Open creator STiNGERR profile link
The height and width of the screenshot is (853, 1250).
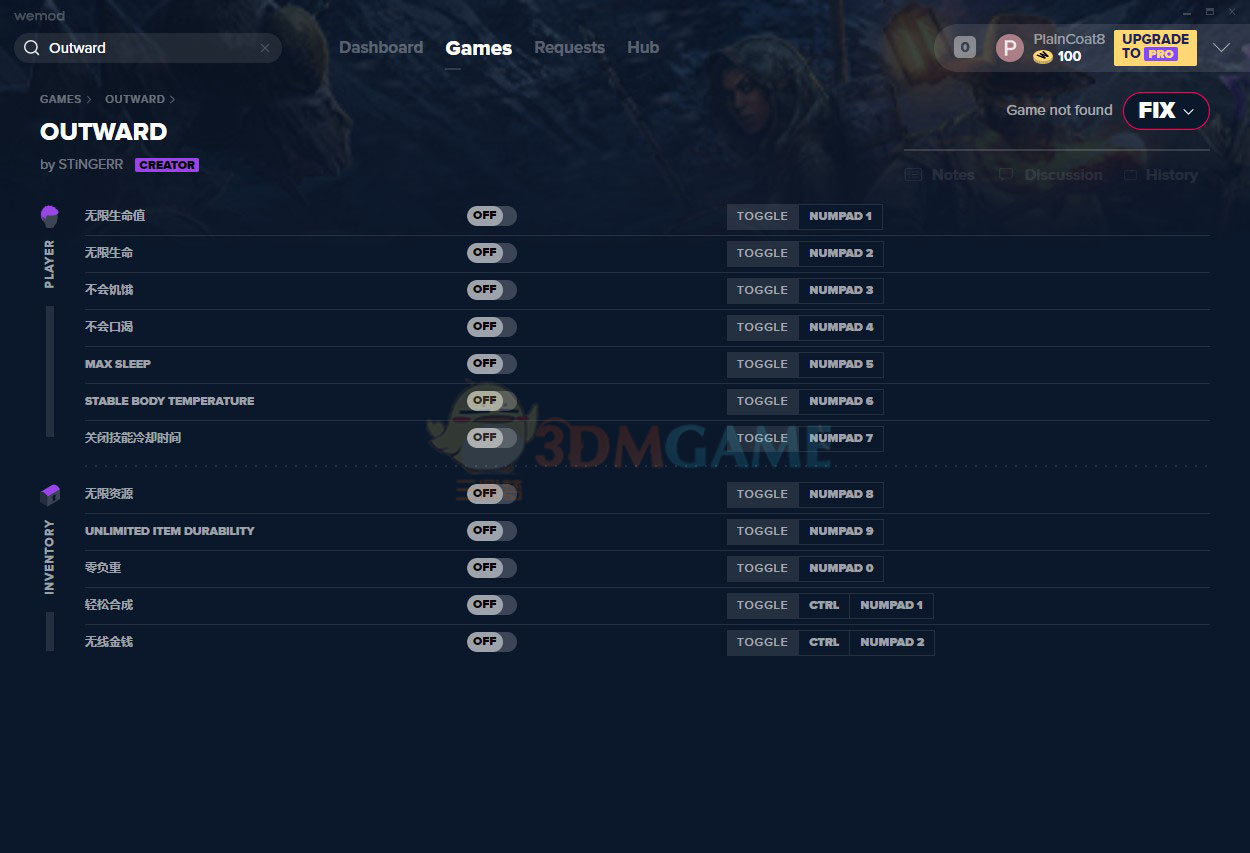click(90, 165)
